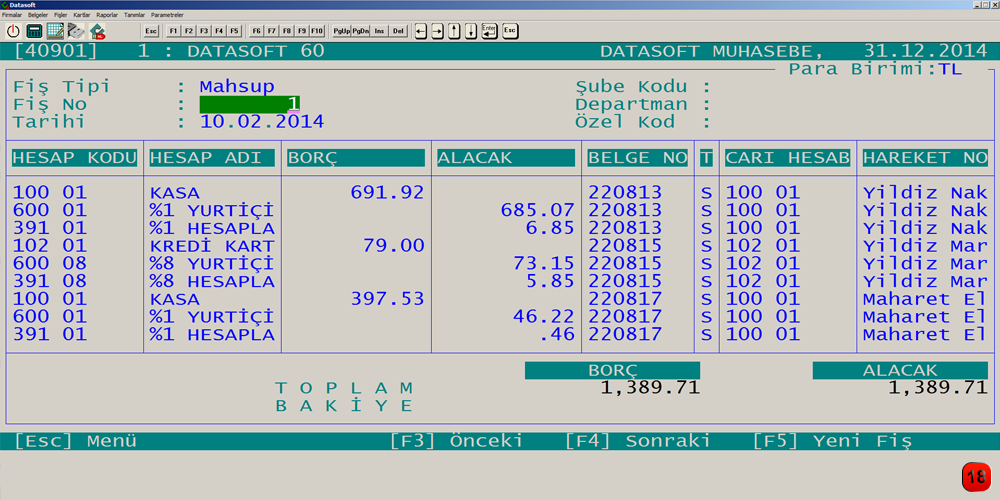Click the Enter key icon
Screen dimensions: 1000x500
[x=489, y=31]
